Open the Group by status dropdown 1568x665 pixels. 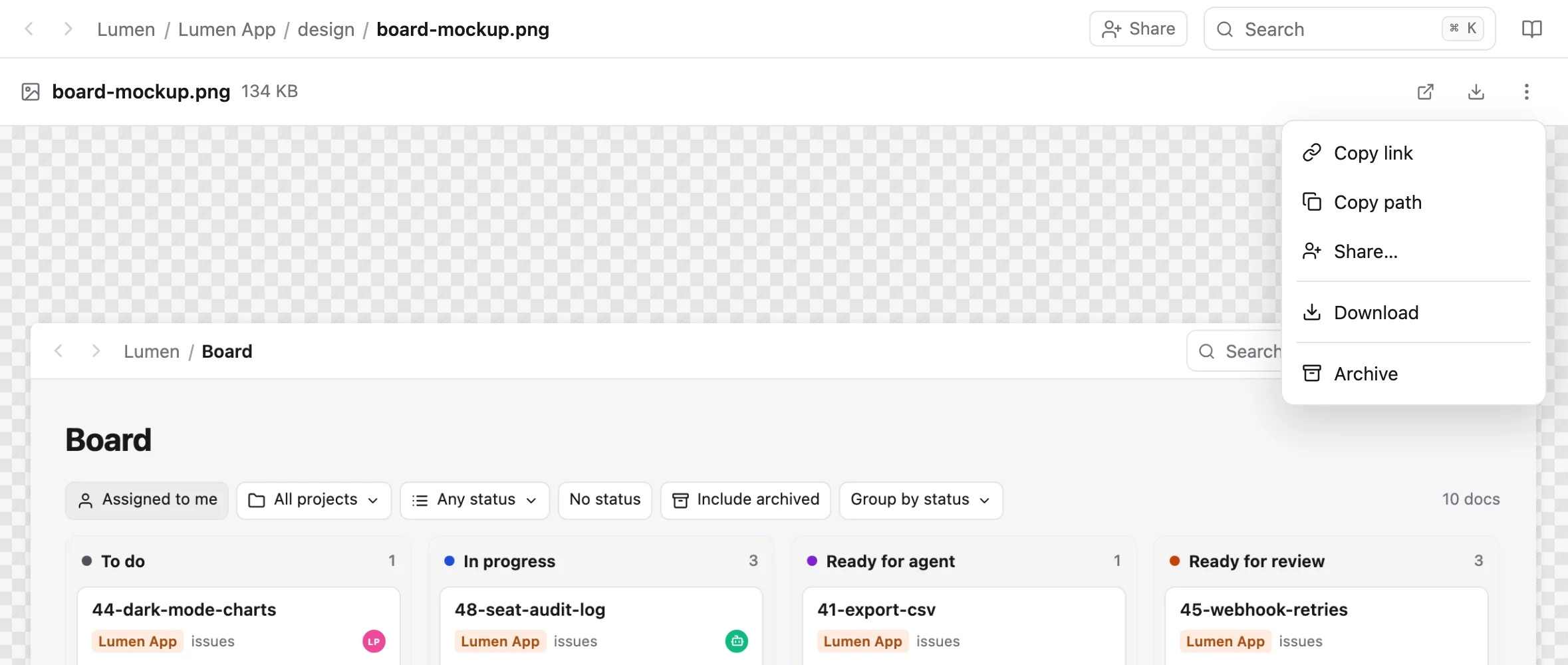click(921, 500)
